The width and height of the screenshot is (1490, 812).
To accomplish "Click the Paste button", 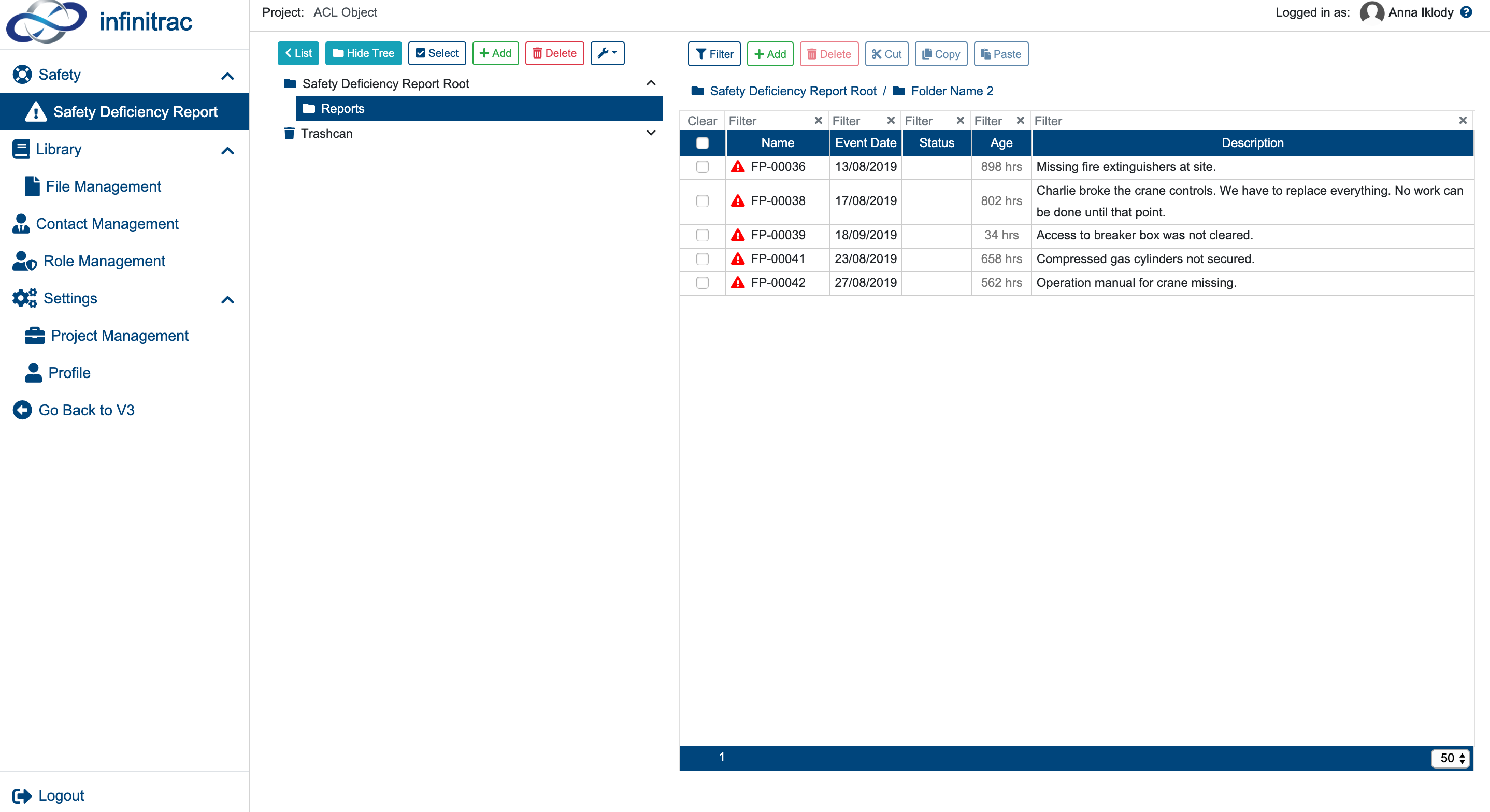I will click(x=1000, y=54).
